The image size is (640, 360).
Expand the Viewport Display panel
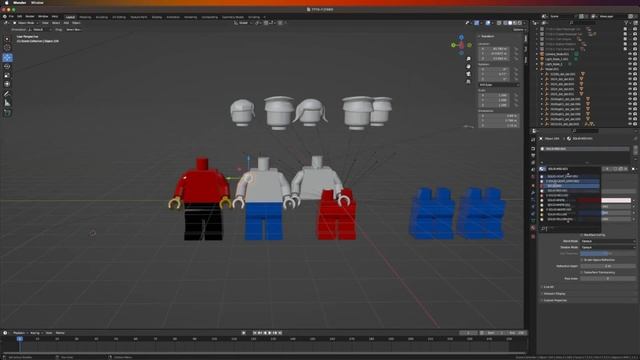(x=554, y=293)
